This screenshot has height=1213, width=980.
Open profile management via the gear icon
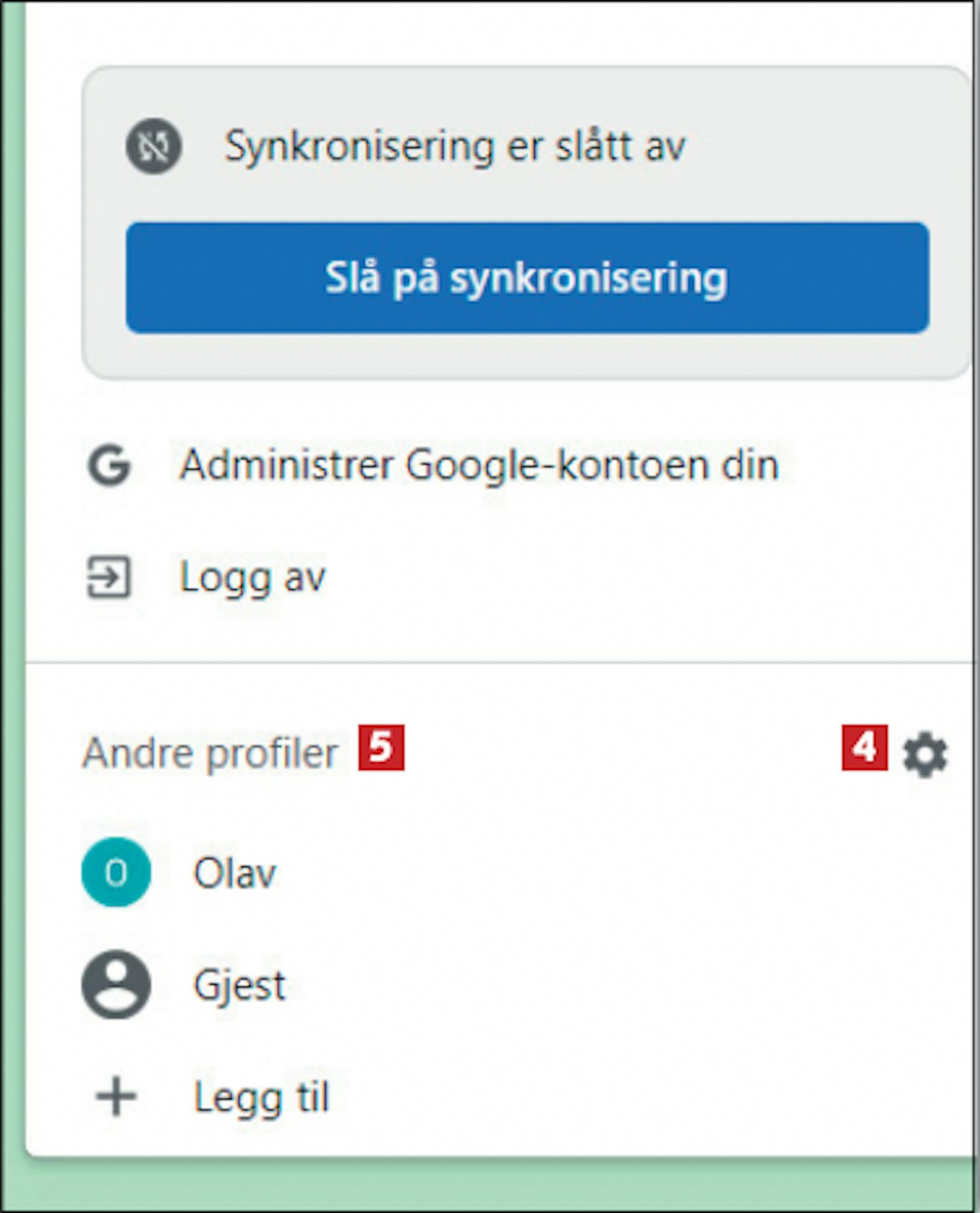click(924, 754)
